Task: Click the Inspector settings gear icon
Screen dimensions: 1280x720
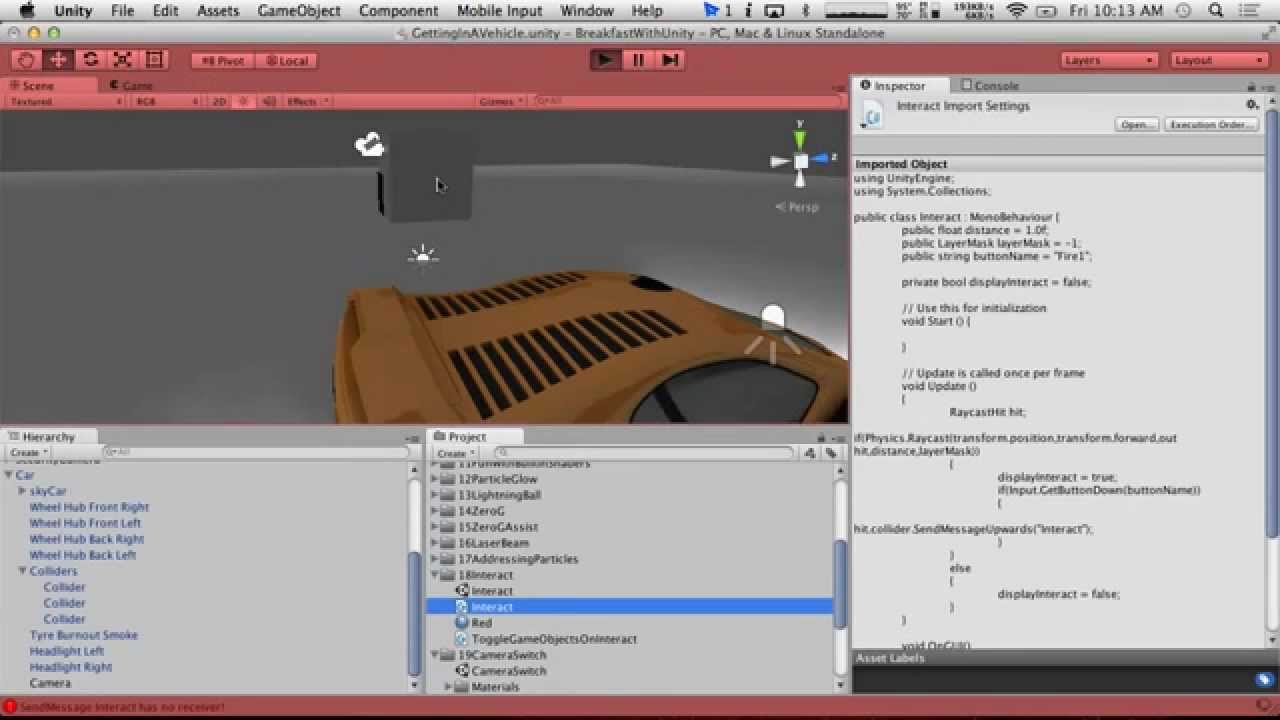Action: point(1251,104)
